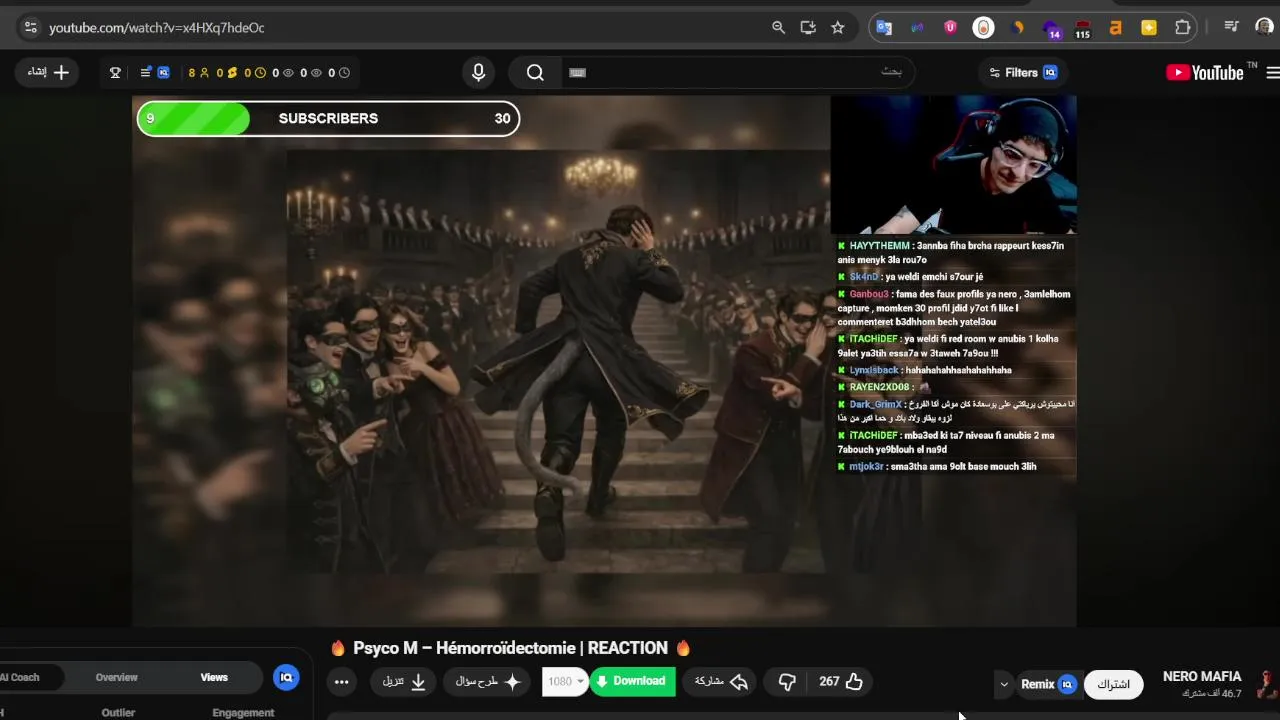1280x720 pixels.
Task: Click the تنزيل (download) button with arrow icon
Action: click(405, 682)
